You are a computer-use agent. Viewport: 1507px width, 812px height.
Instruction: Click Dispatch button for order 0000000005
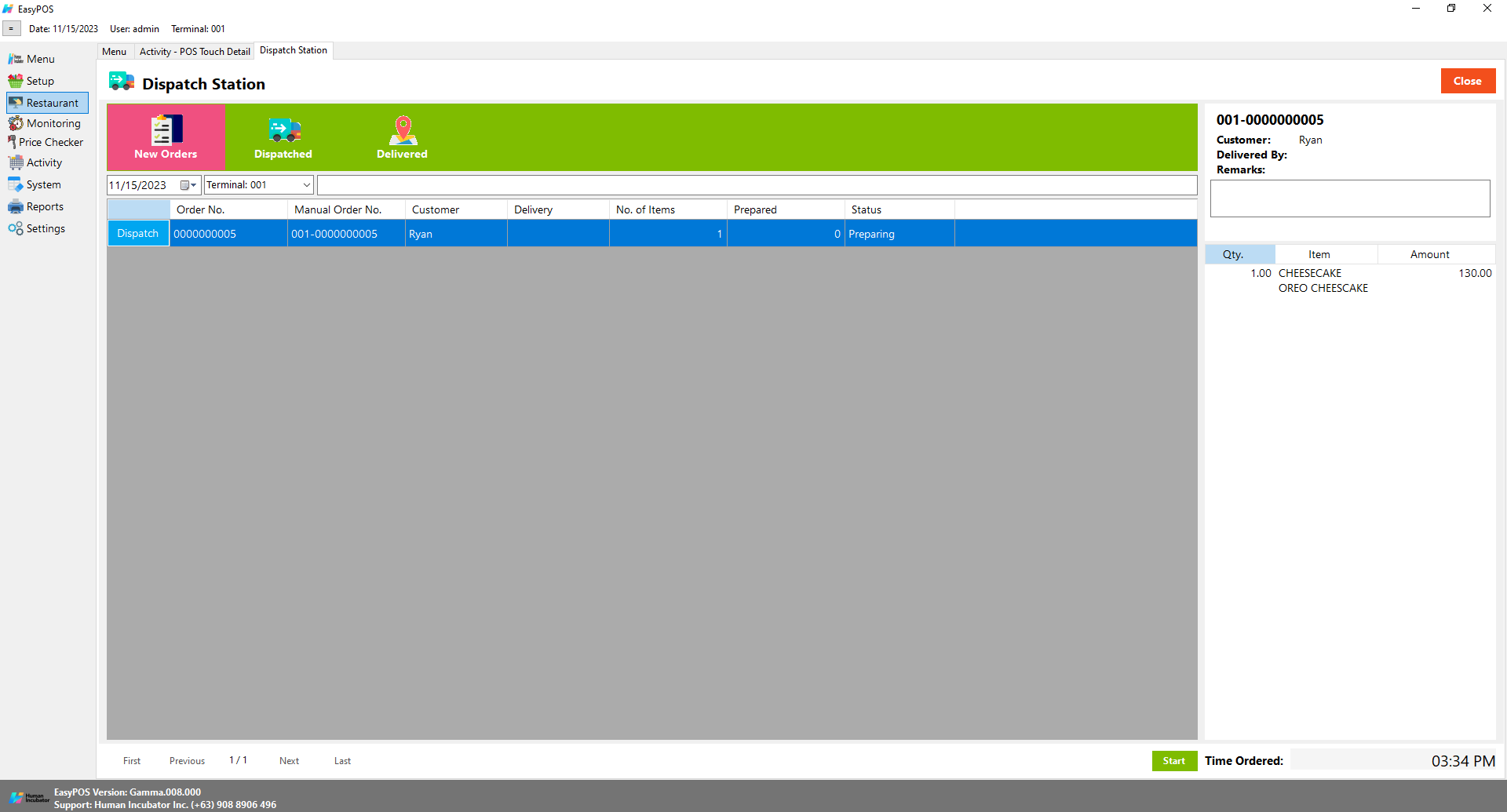(x=138, y=234)
